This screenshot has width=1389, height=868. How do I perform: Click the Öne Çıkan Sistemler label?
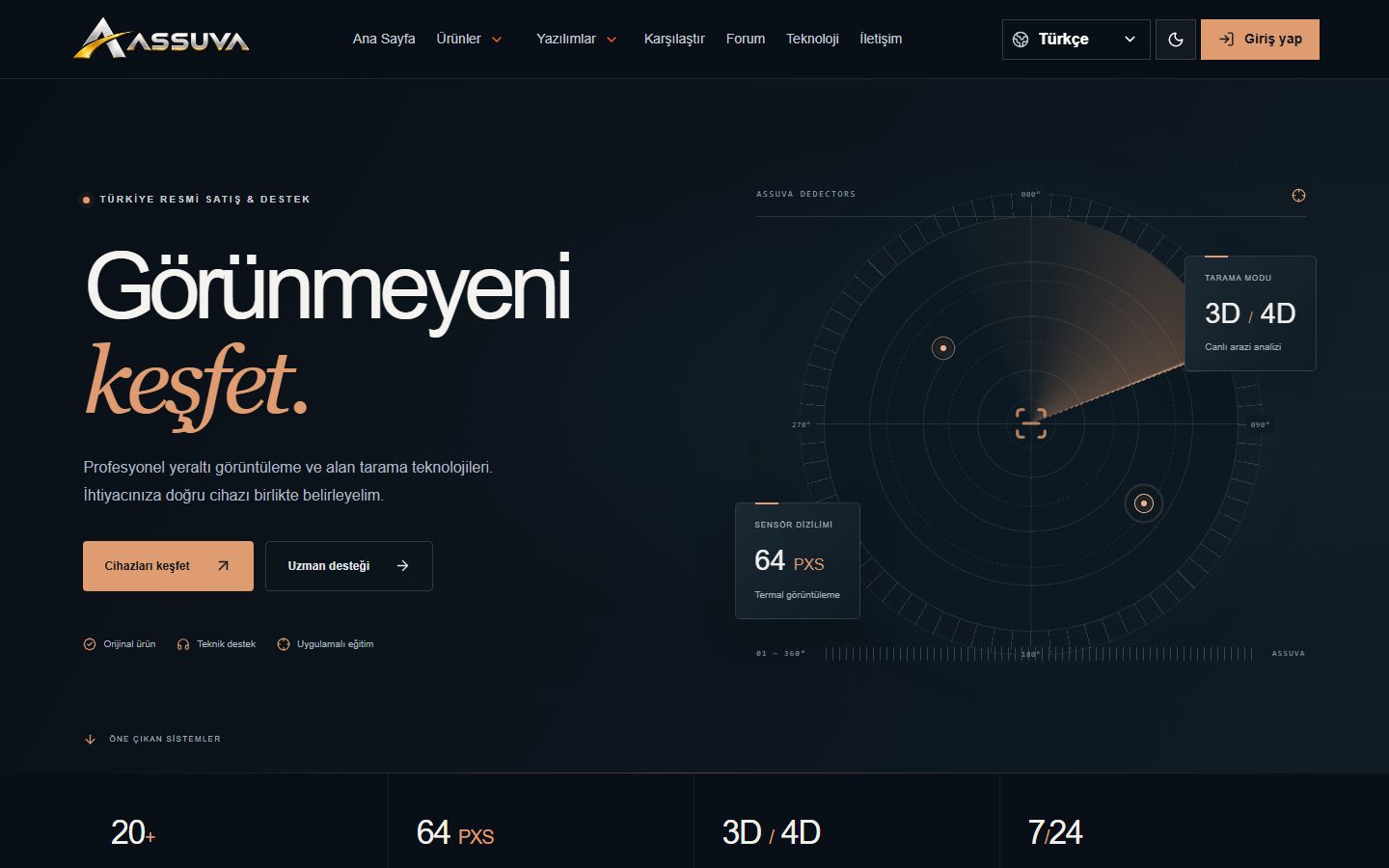pyautogui.click(x=165, y=739)
